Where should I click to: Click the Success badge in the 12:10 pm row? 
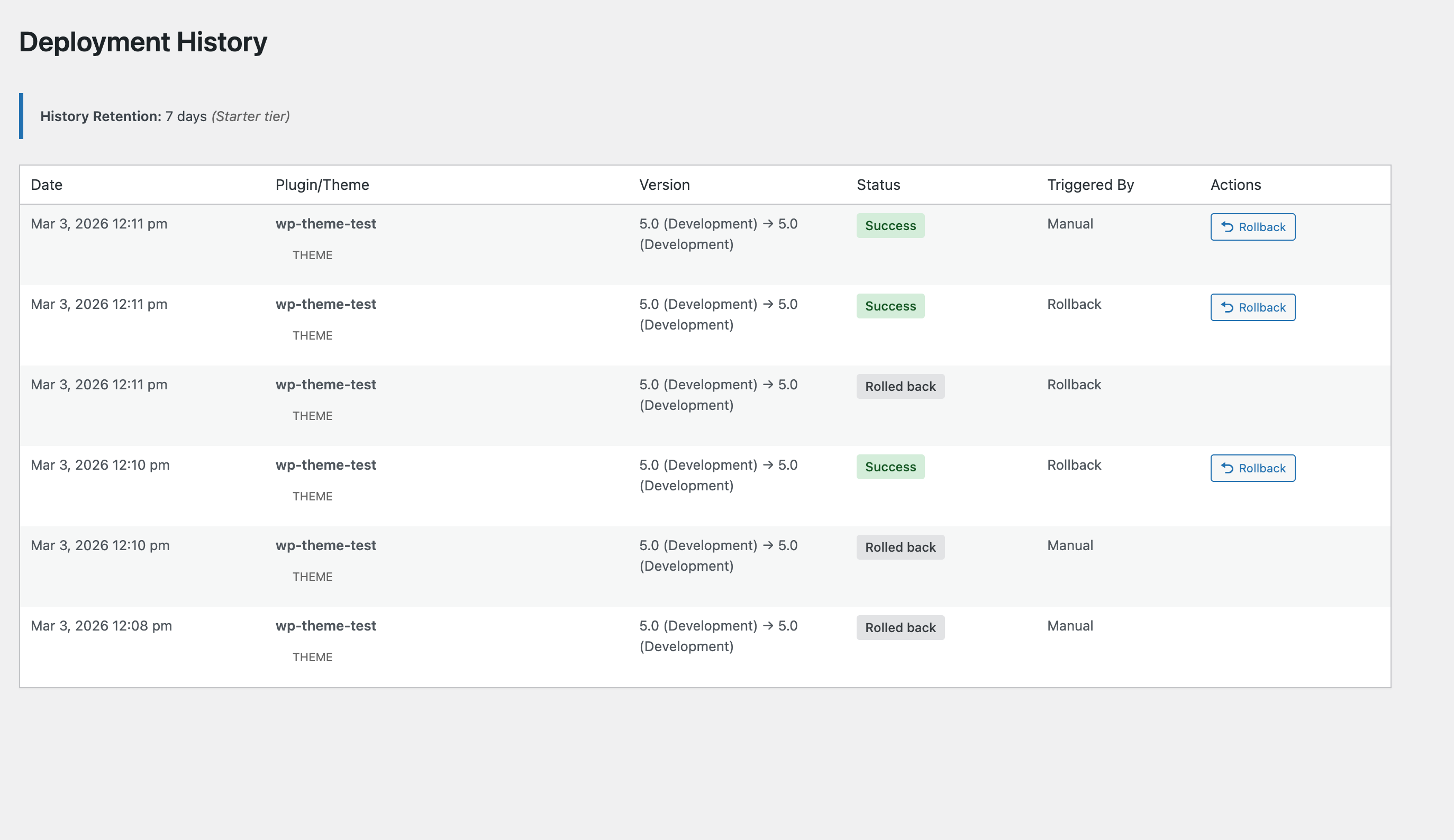890,467
